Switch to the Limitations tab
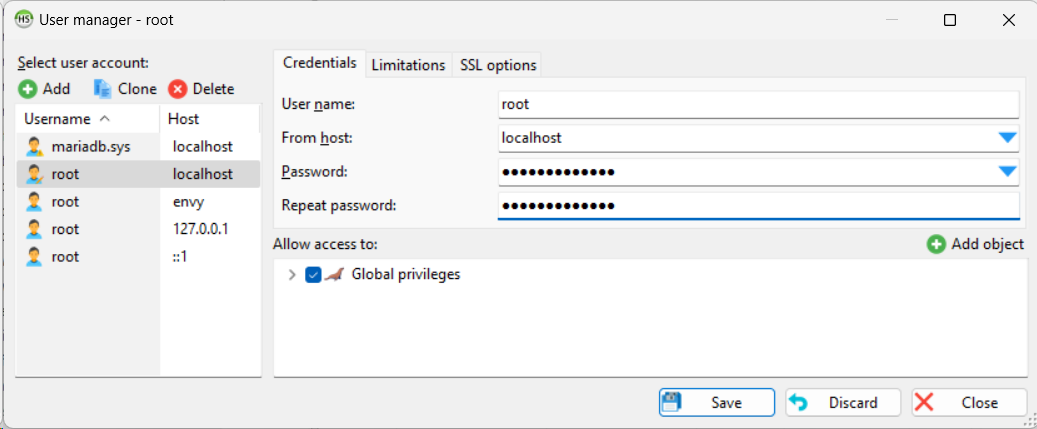 [x=408, y=65]
